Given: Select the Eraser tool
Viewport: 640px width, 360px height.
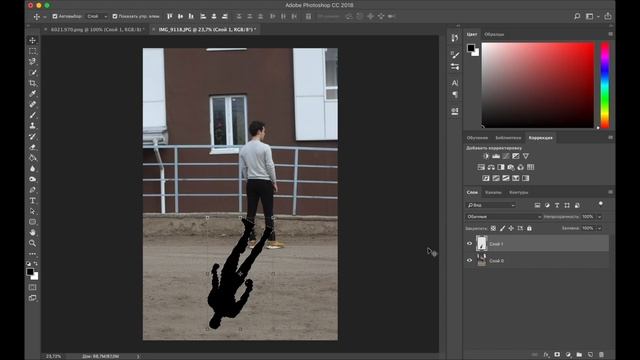Looking at the screenshot, I should (x=32, y=147).
